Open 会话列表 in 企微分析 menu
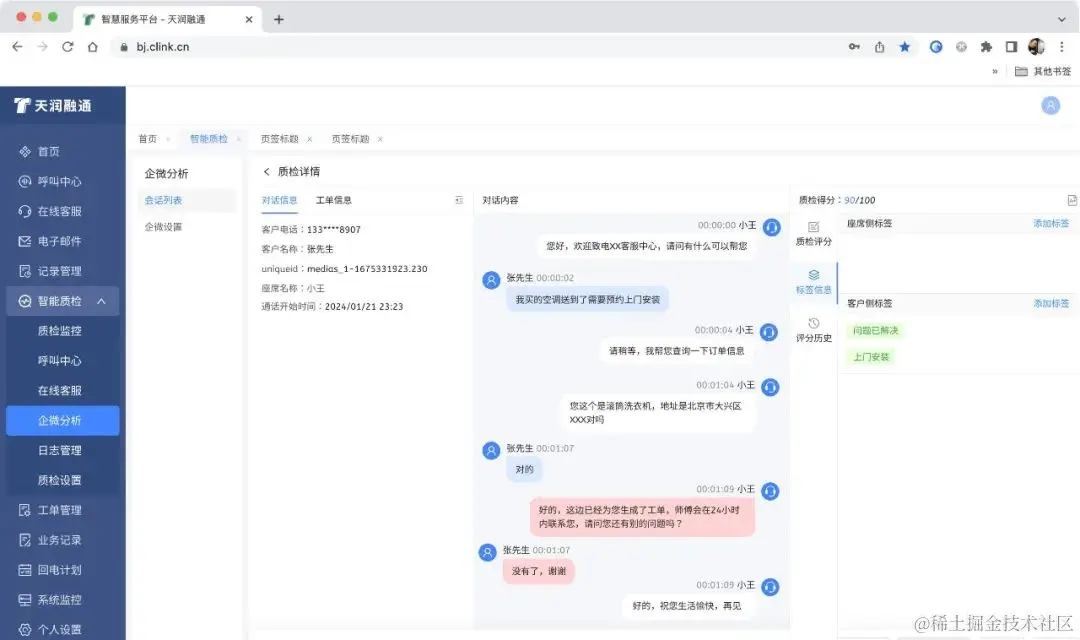 click(x=163, y=200)
